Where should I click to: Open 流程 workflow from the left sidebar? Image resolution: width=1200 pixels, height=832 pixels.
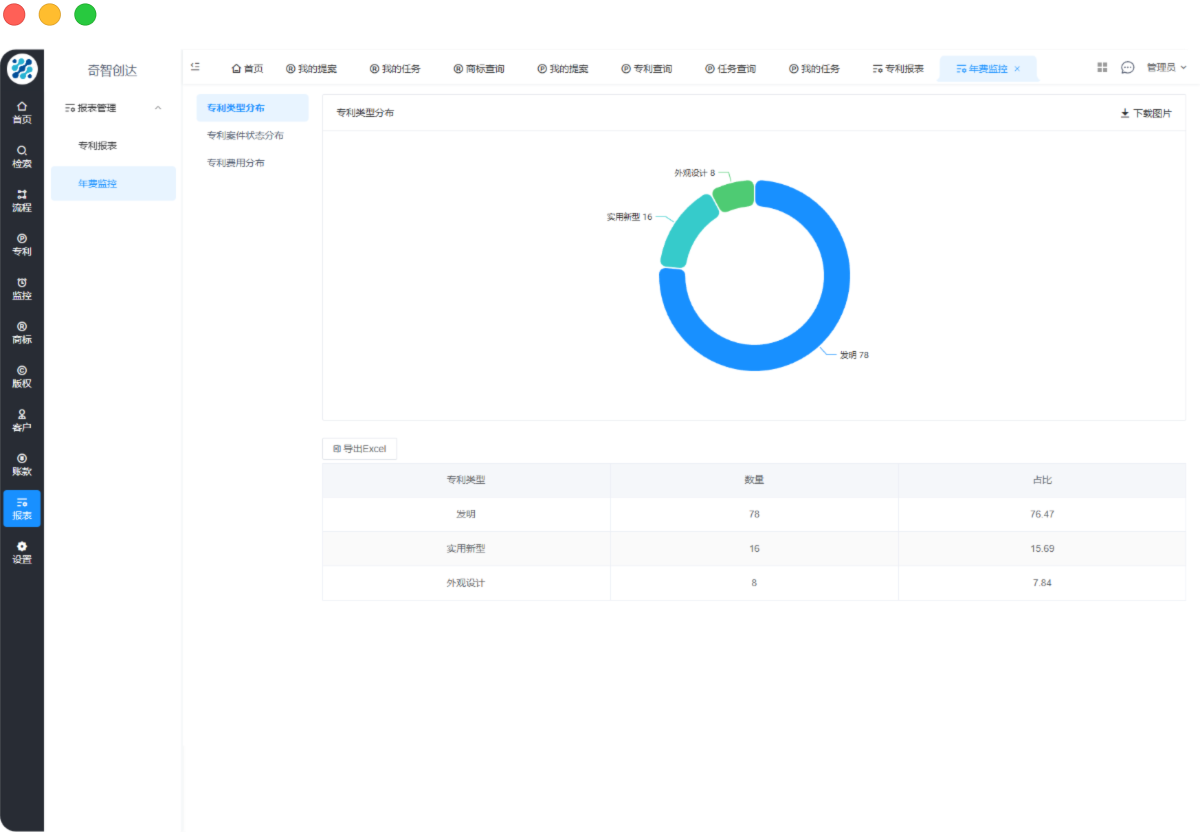(22, 200)
